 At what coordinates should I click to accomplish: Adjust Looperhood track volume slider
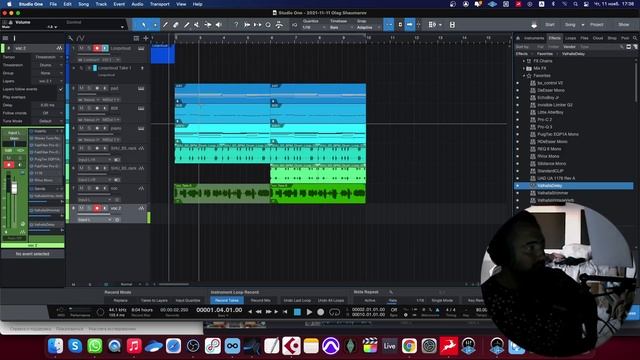pyautogui.click(x=95, y=54)
